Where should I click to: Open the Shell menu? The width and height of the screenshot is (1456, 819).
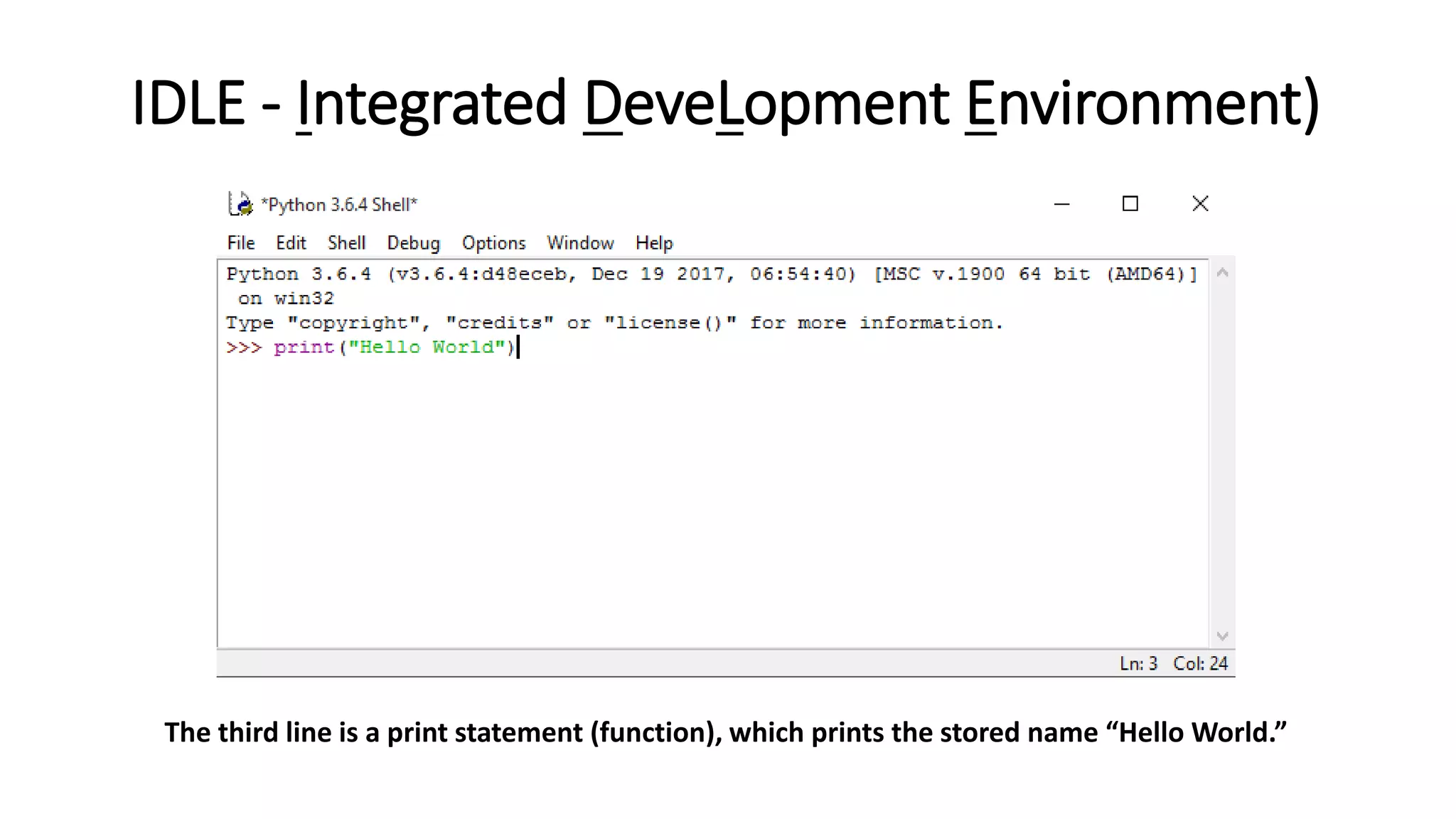coord(346,243)
